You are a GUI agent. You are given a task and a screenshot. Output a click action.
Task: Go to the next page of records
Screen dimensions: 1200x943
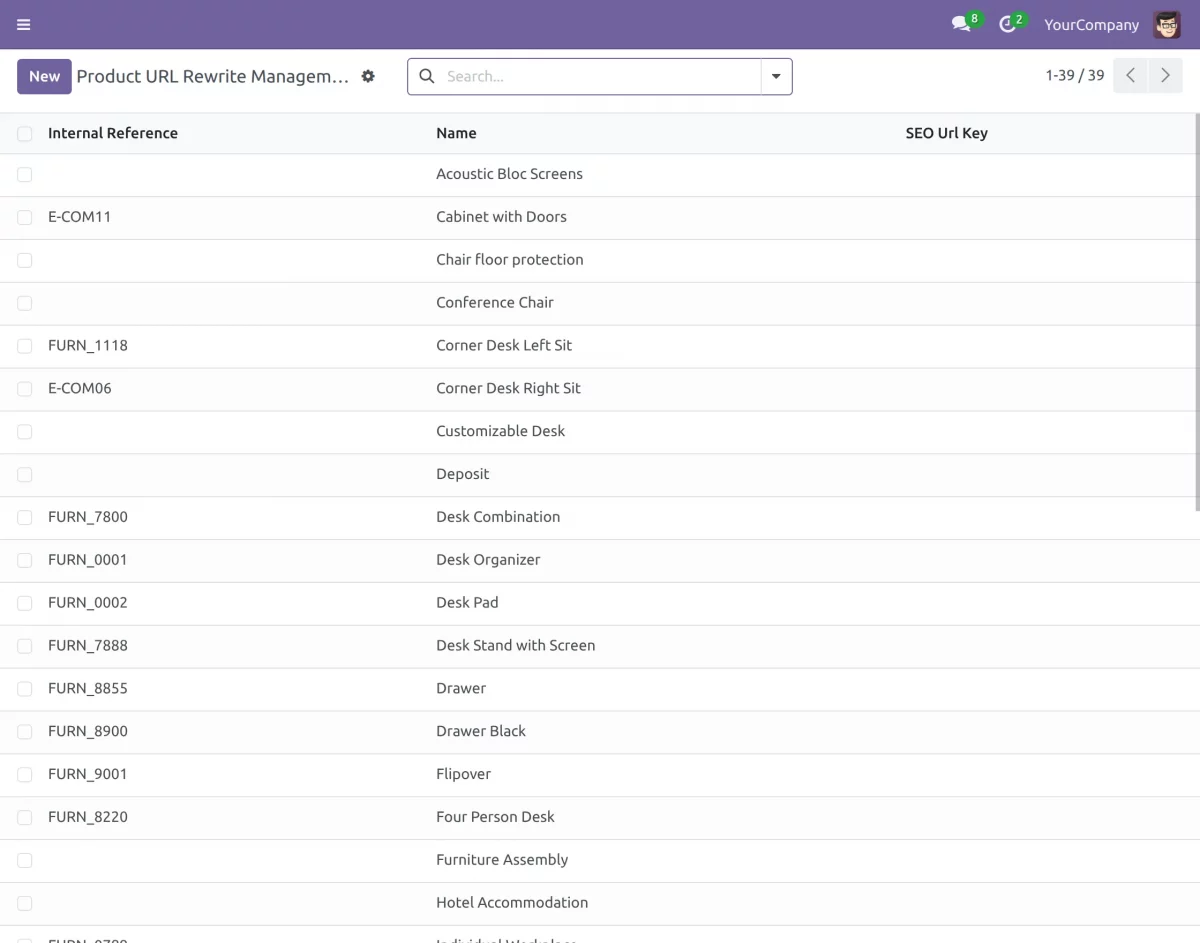point(1165,75)
